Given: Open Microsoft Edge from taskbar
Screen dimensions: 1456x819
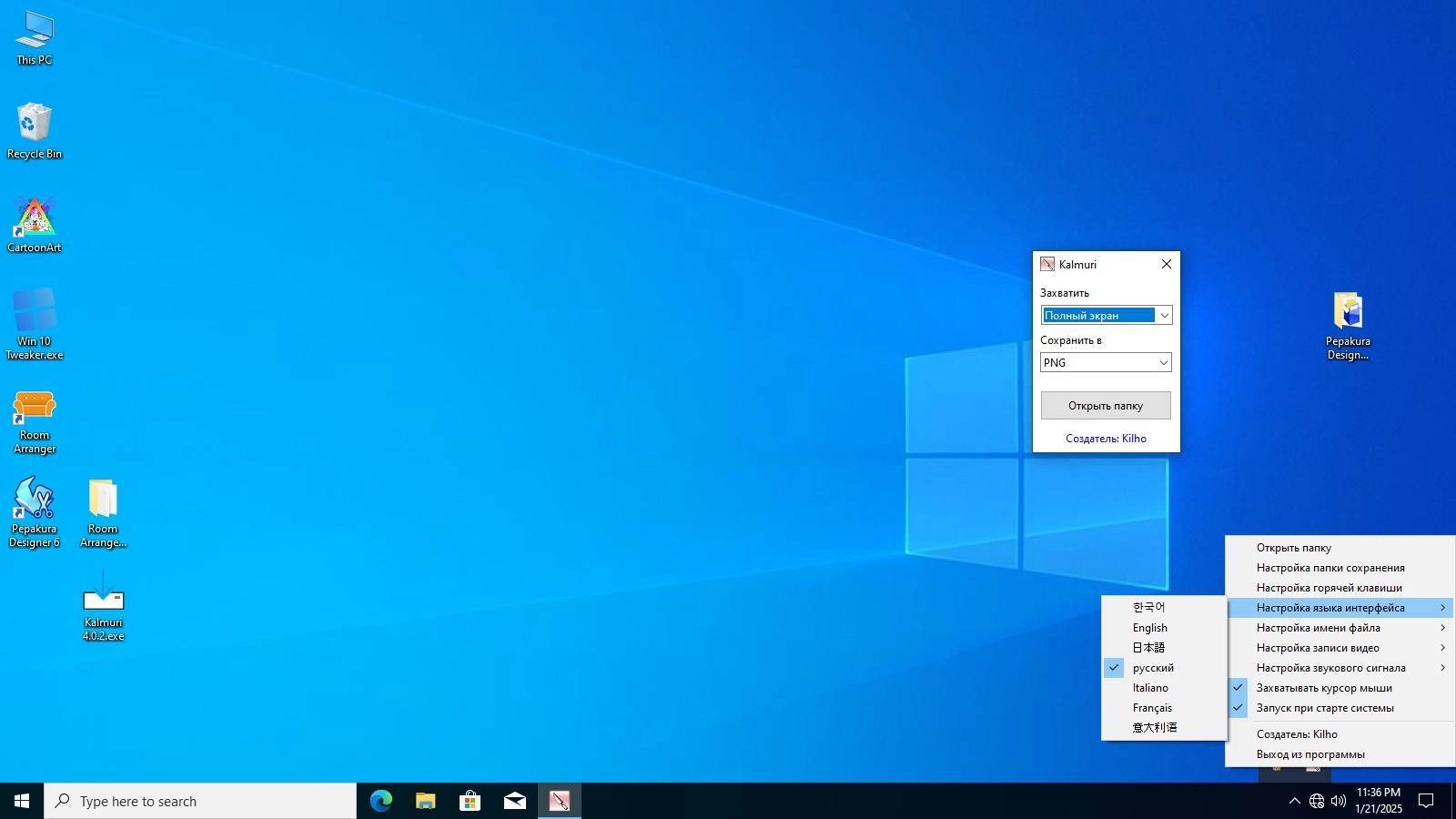Looking at the screenshot, I should pos(380,801).
